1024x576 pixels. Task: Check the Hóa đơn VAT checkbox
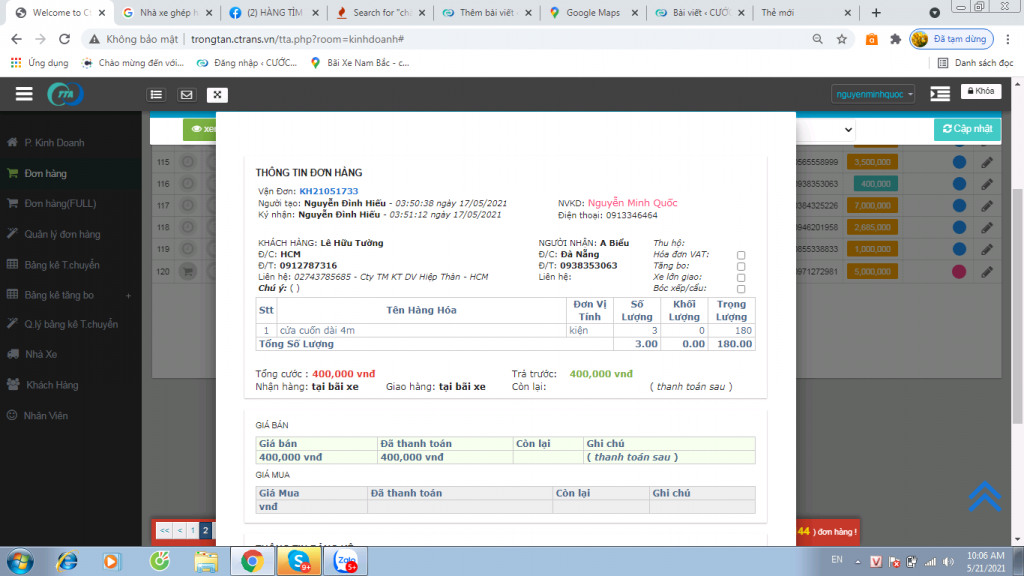tap(741, 255)
